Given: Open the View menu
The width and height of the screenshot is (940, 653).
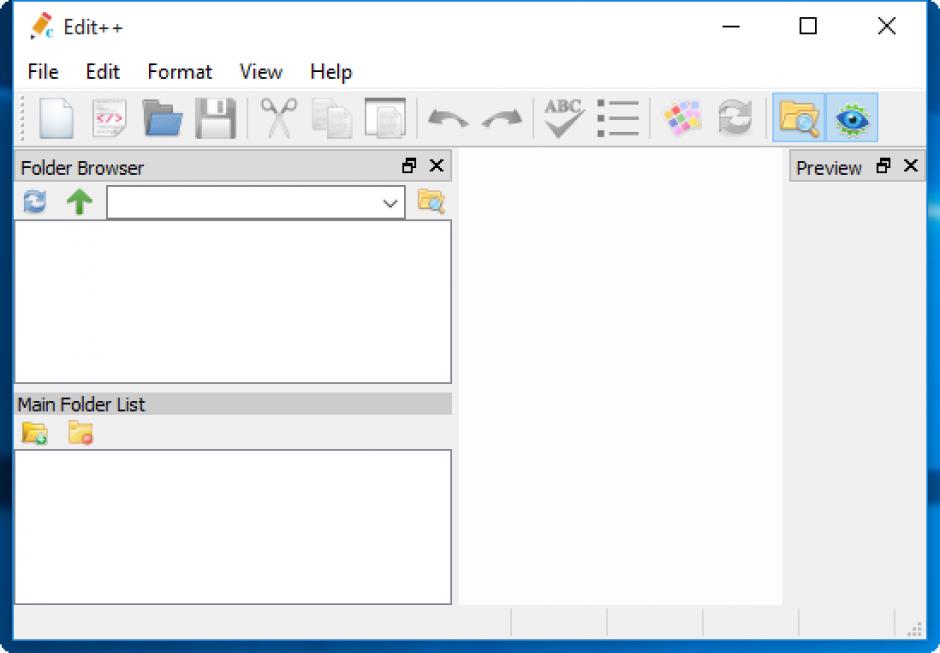Looking at the screenshot, I should coord(261,72).
